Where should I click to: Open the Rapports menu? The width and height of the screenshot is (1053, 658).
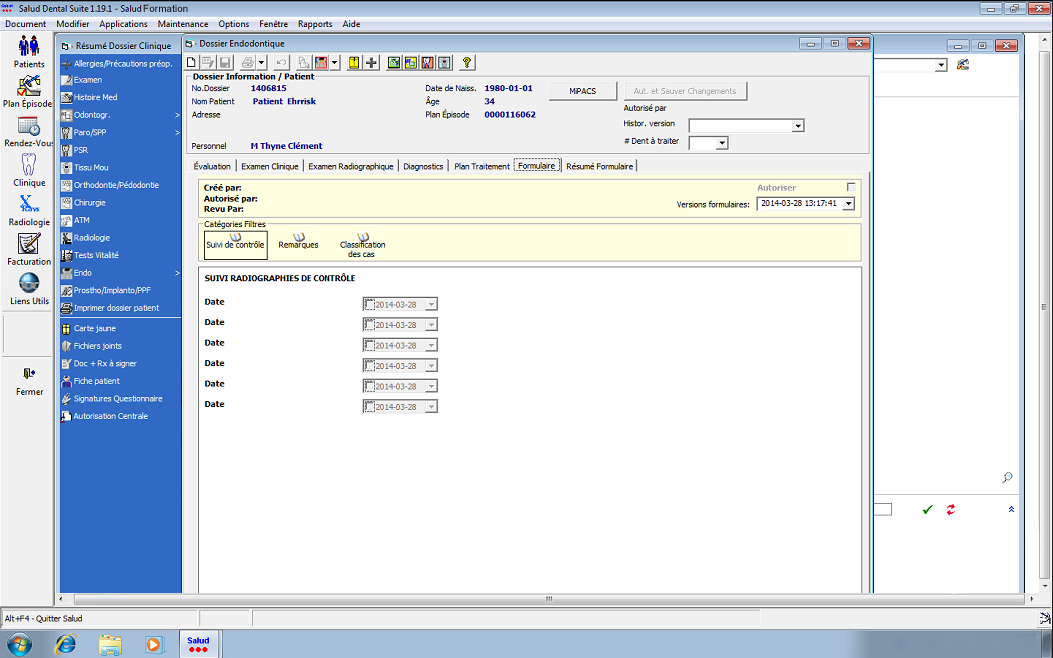point(315,24)
